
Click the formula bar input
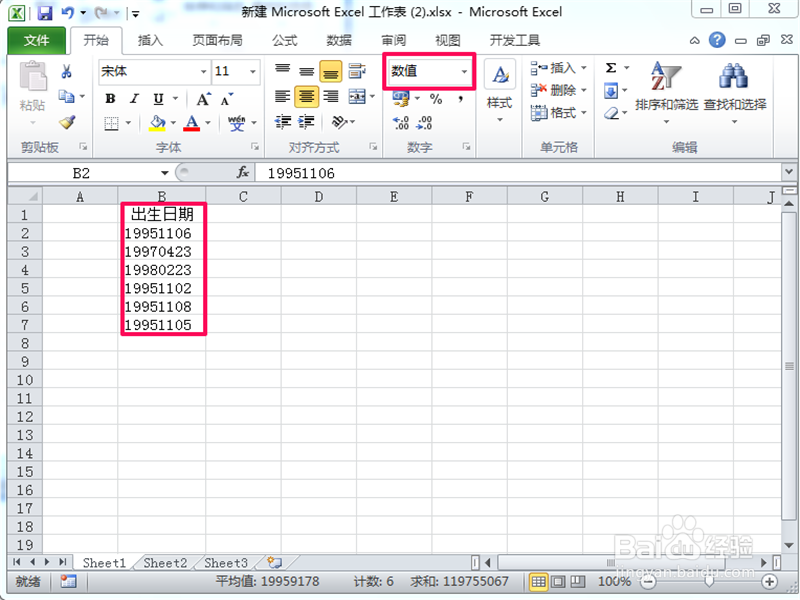click(x=518, y=173)
